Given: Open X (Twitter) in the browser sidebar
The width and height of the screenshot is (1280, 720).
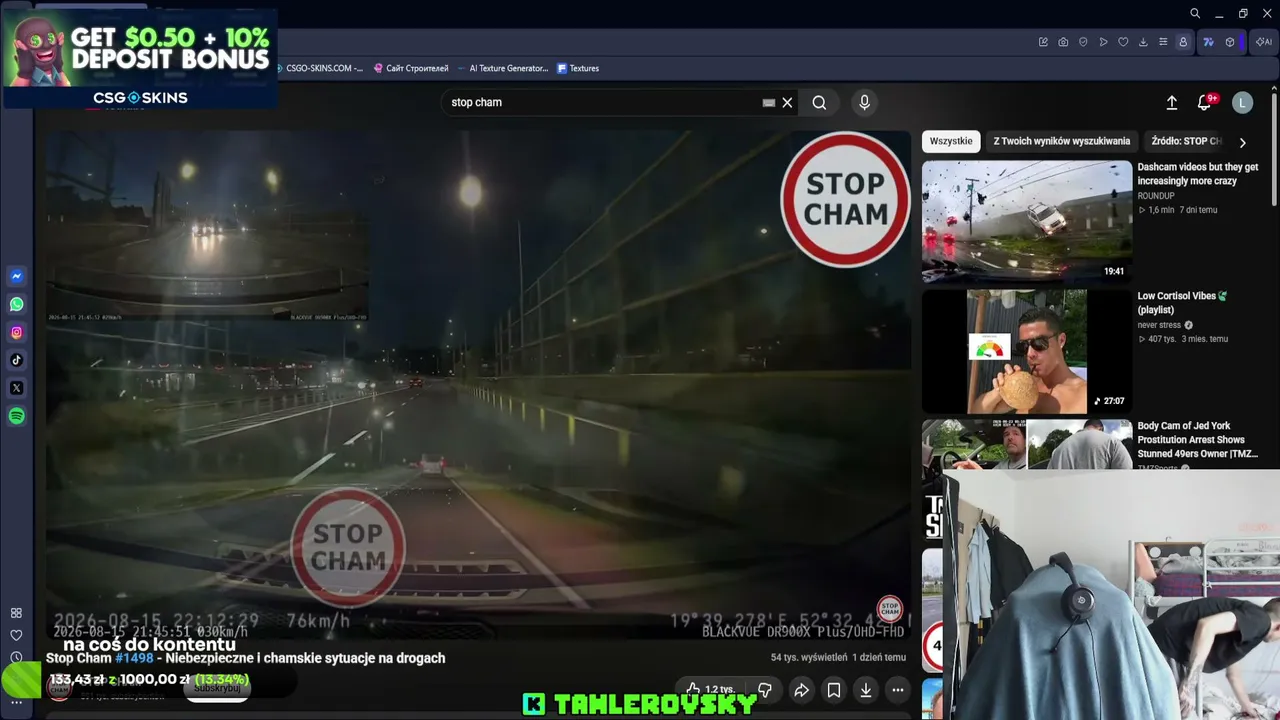Looking at the screenshot, I should click(17, 388).
